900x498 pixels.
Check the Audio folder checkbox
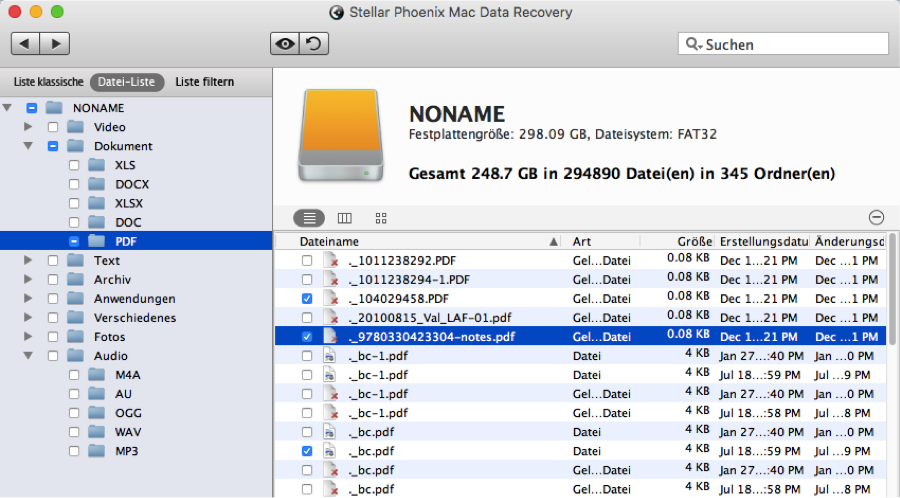(x=53, y=356)
